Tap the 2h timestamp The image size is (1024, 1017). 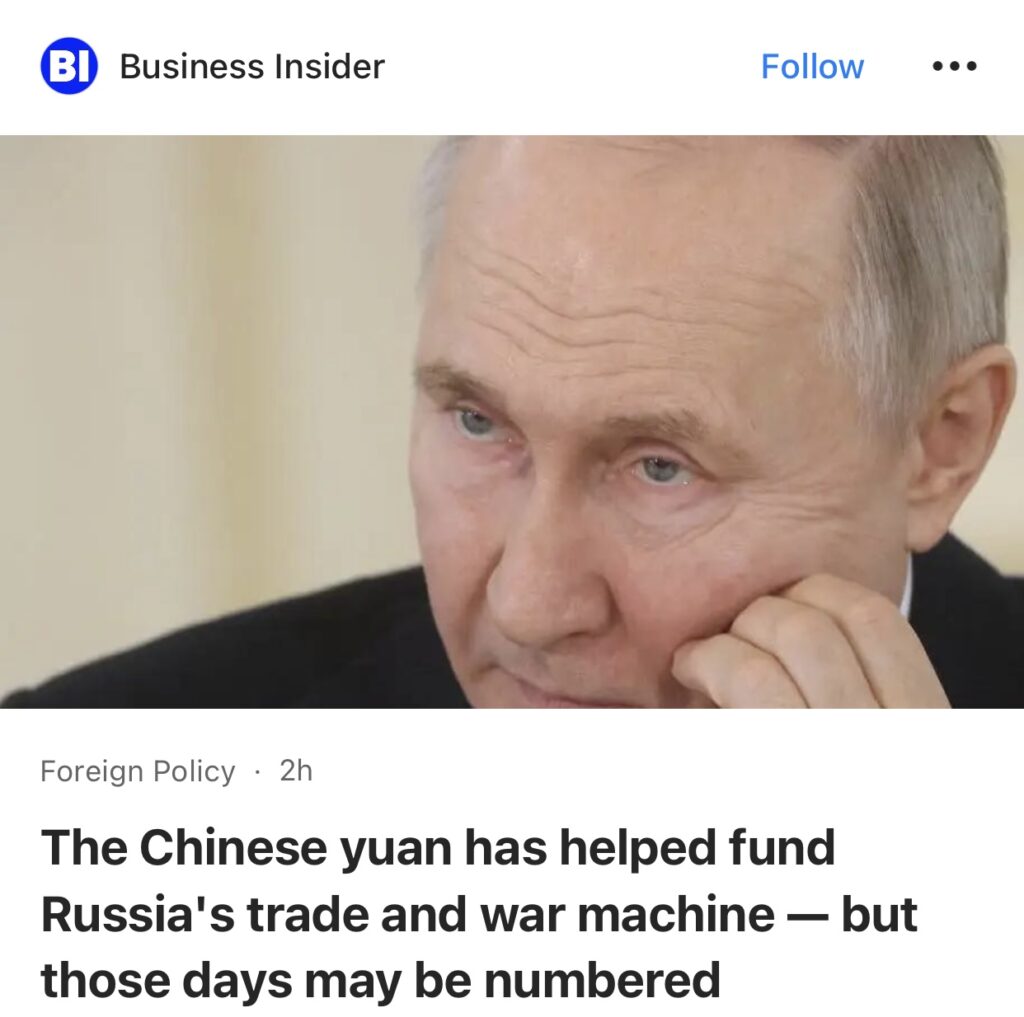(296, 771)
